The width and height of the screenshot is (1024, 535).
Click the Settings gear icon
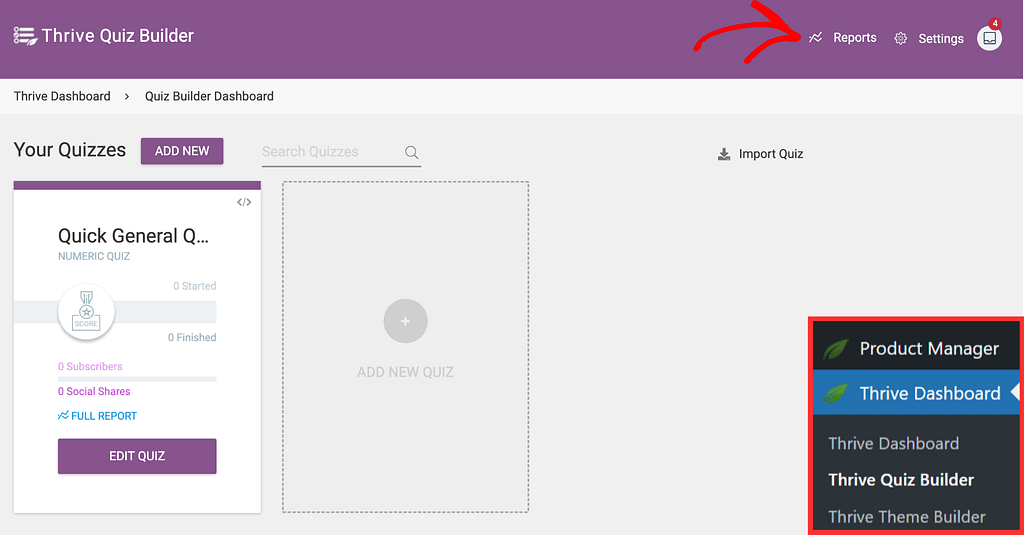point(901,39)
